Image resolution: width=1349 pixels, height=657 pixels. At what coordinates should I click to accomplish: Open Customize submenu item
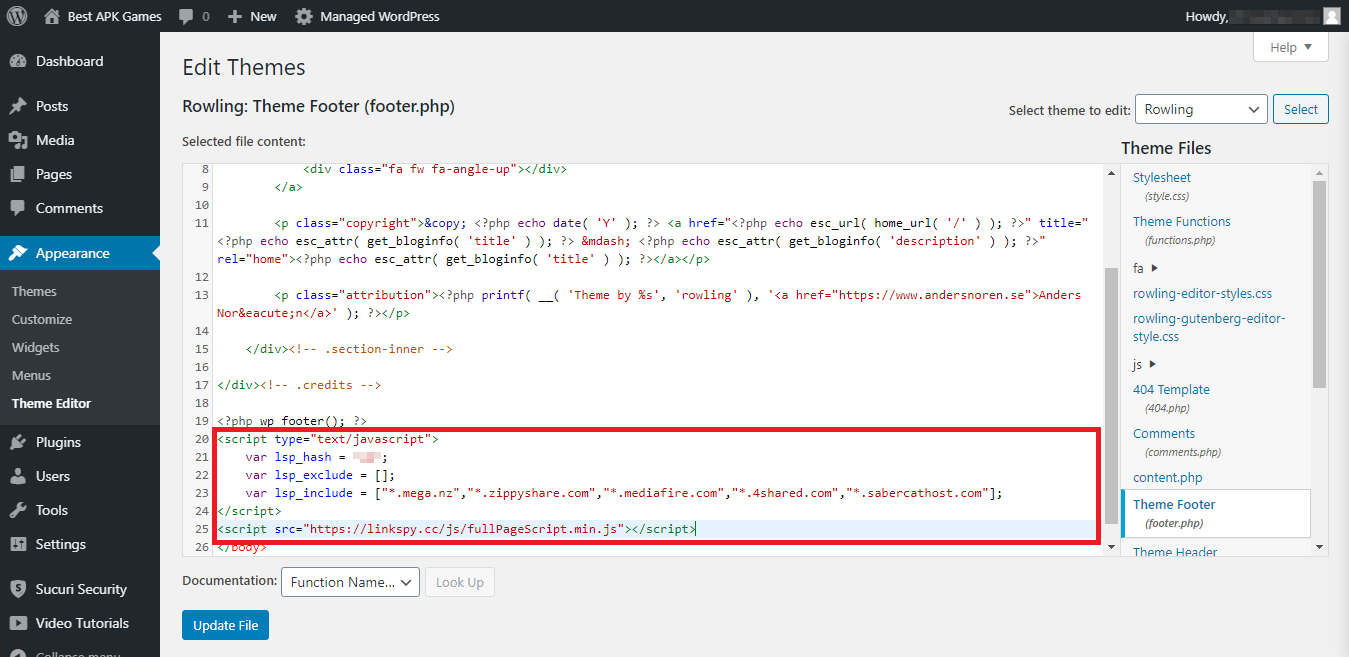(42, 319)
